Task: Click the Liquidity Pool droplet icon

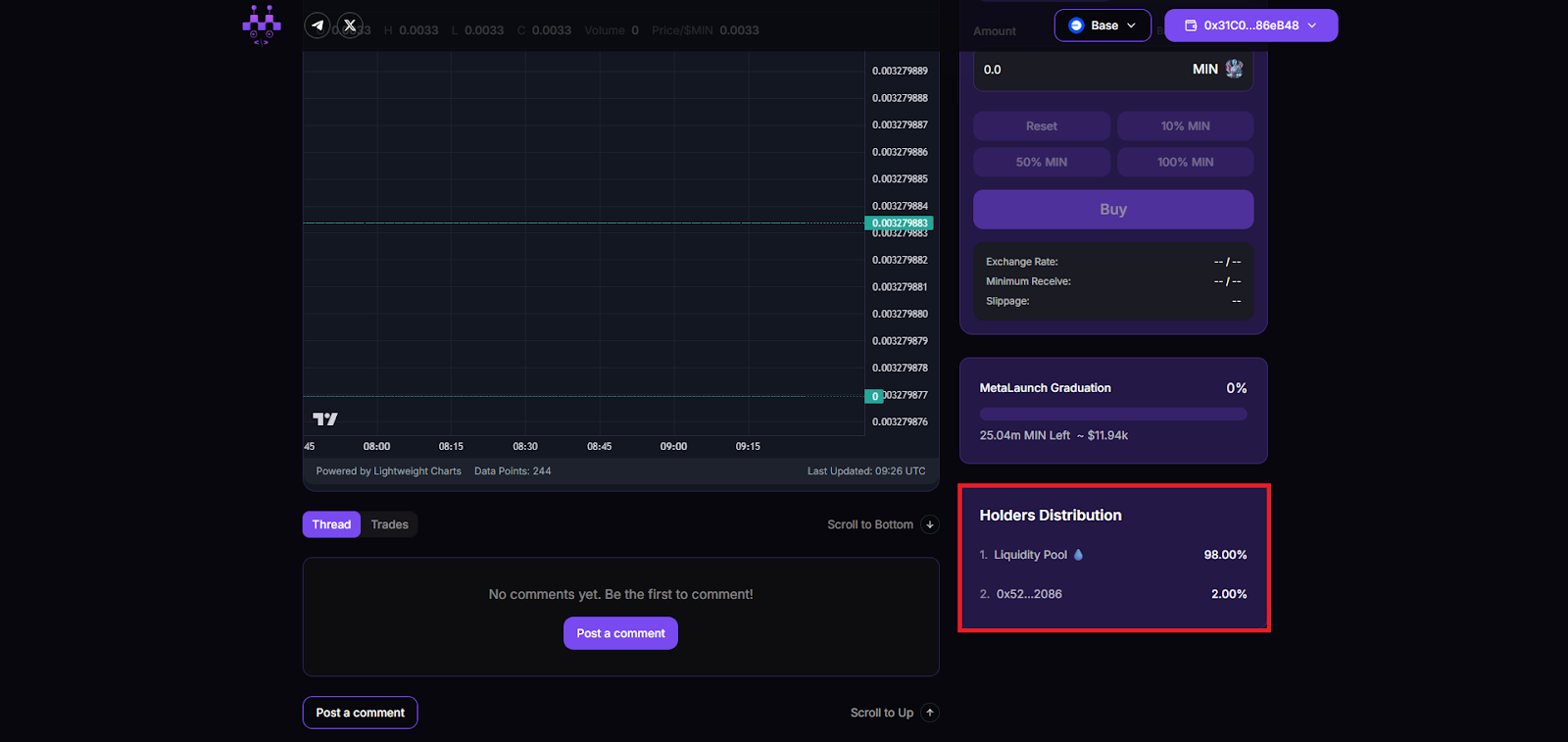Action: click(1079, 555)
